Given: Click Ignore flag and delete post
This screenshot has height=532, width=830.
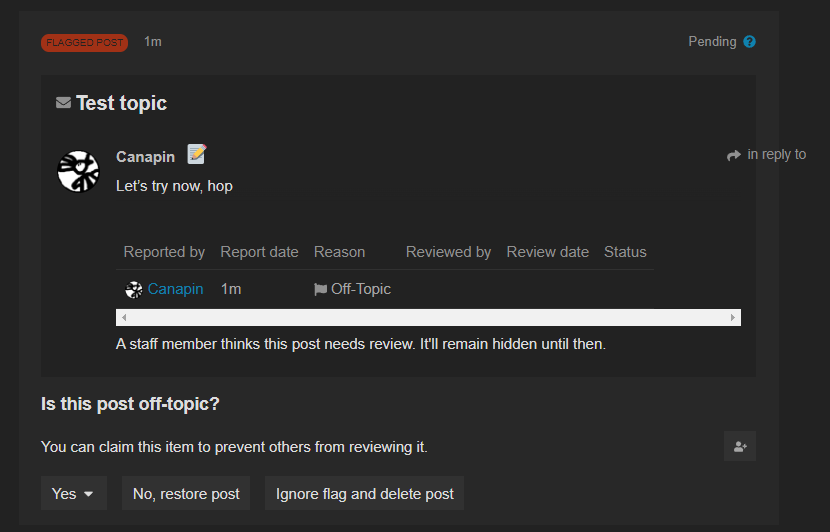Looking at the screenshot, I should click(x=364, y=493).
